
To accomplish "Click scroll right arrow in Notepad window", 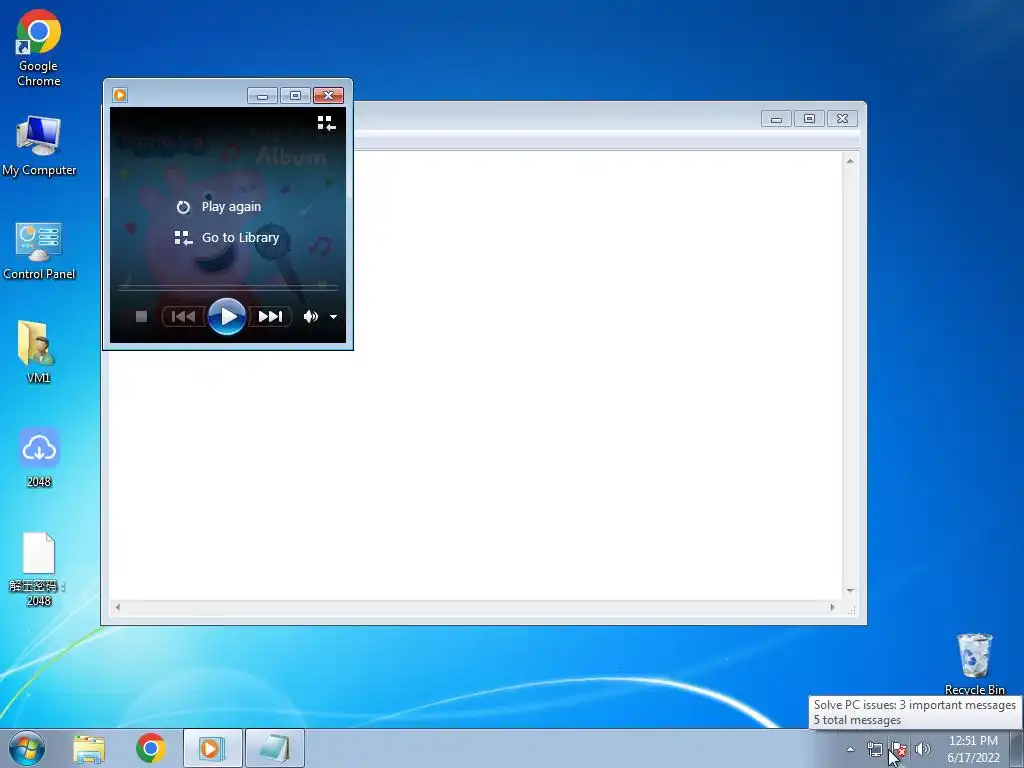I will pyautogui.click(x=832, y=607).
